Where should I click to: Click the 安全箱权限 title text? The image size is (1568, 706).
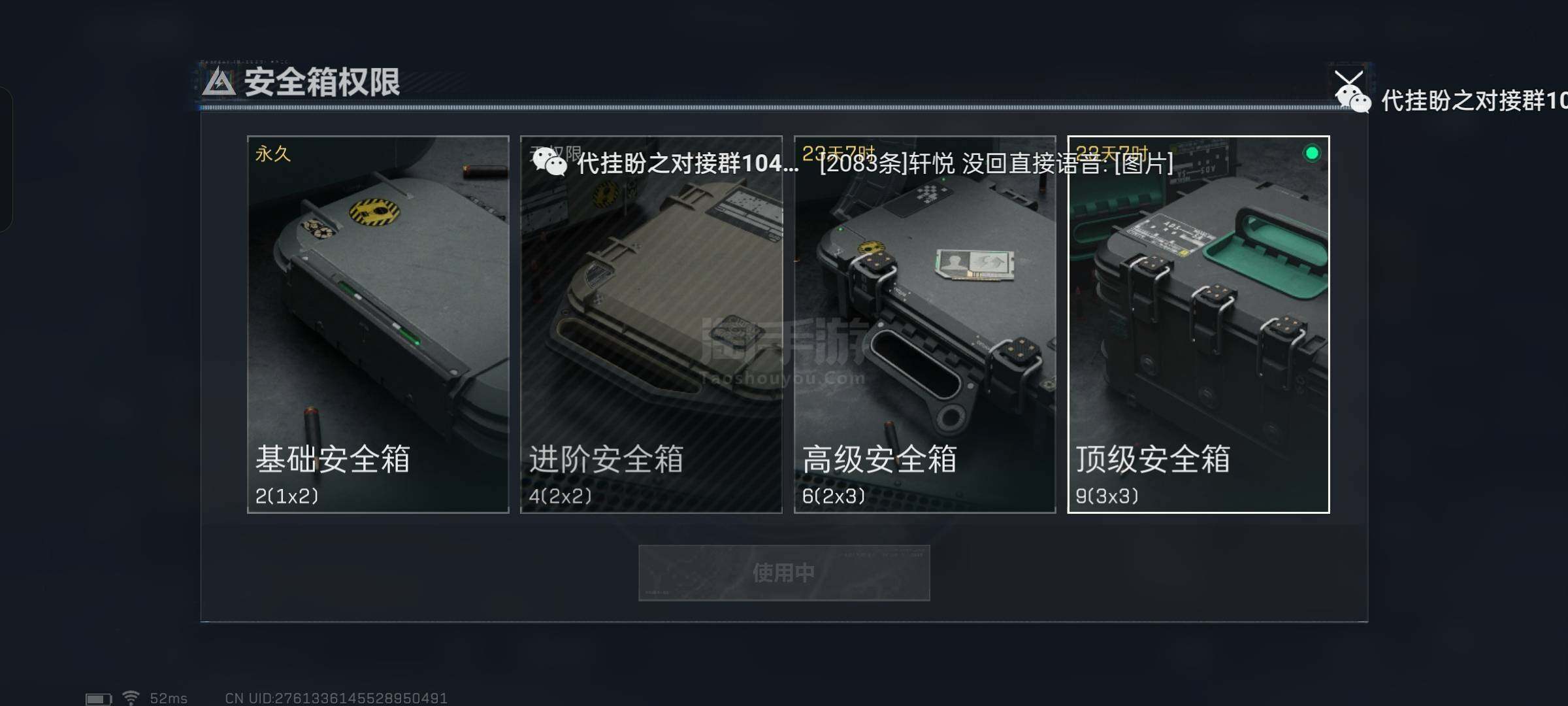tap(322, 82)
